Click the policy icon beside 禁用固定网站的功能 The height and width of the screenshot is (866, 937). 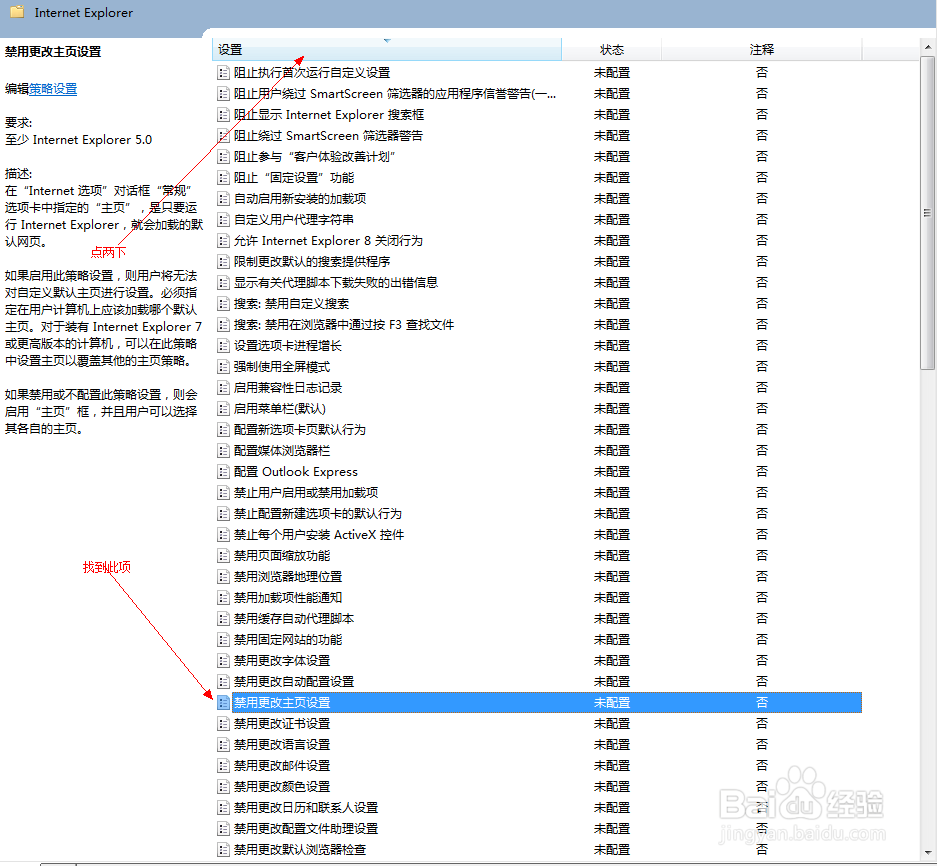(223, 640)
